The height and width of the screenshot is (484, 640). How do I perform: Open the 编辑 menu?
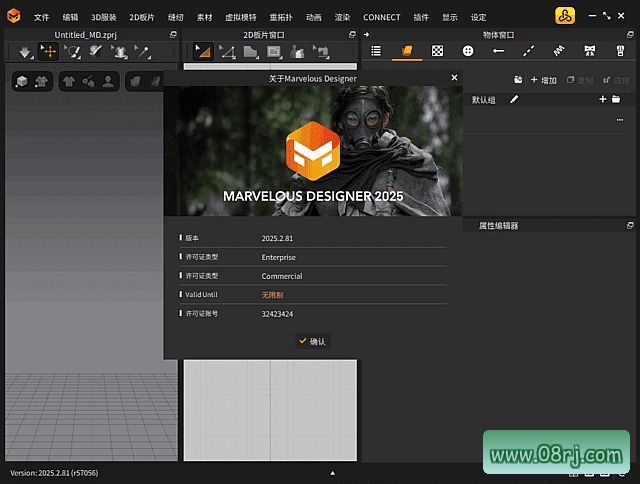click(x=70, y=17)
